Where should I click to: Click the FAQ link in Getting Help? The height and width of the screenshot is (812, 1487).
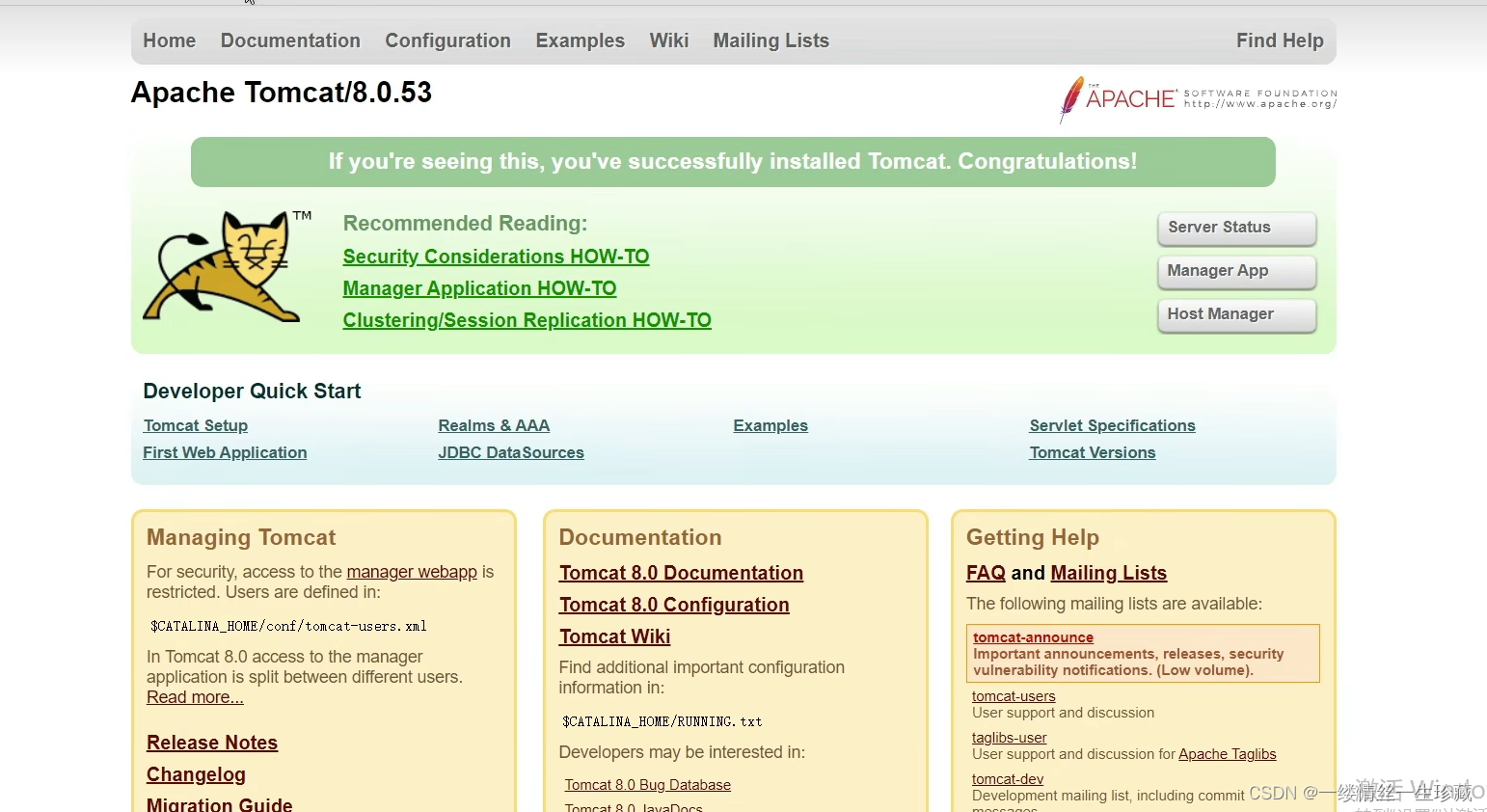tap(986, 573)
